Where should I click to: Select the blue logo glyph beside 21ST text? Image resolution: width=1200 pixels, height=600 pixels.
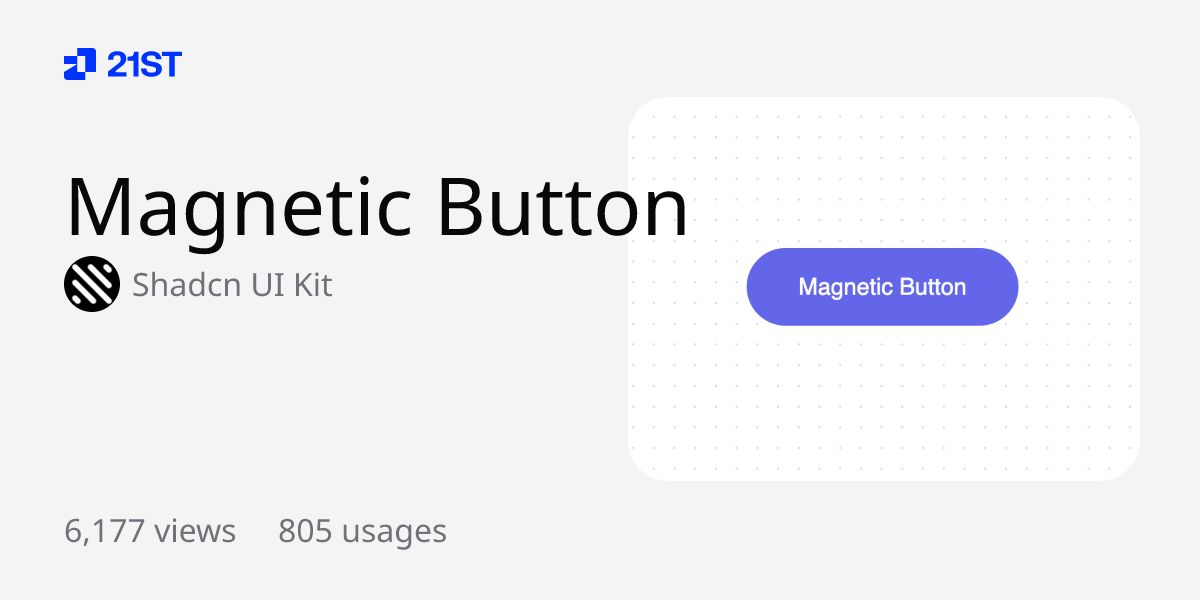[80, 64]
